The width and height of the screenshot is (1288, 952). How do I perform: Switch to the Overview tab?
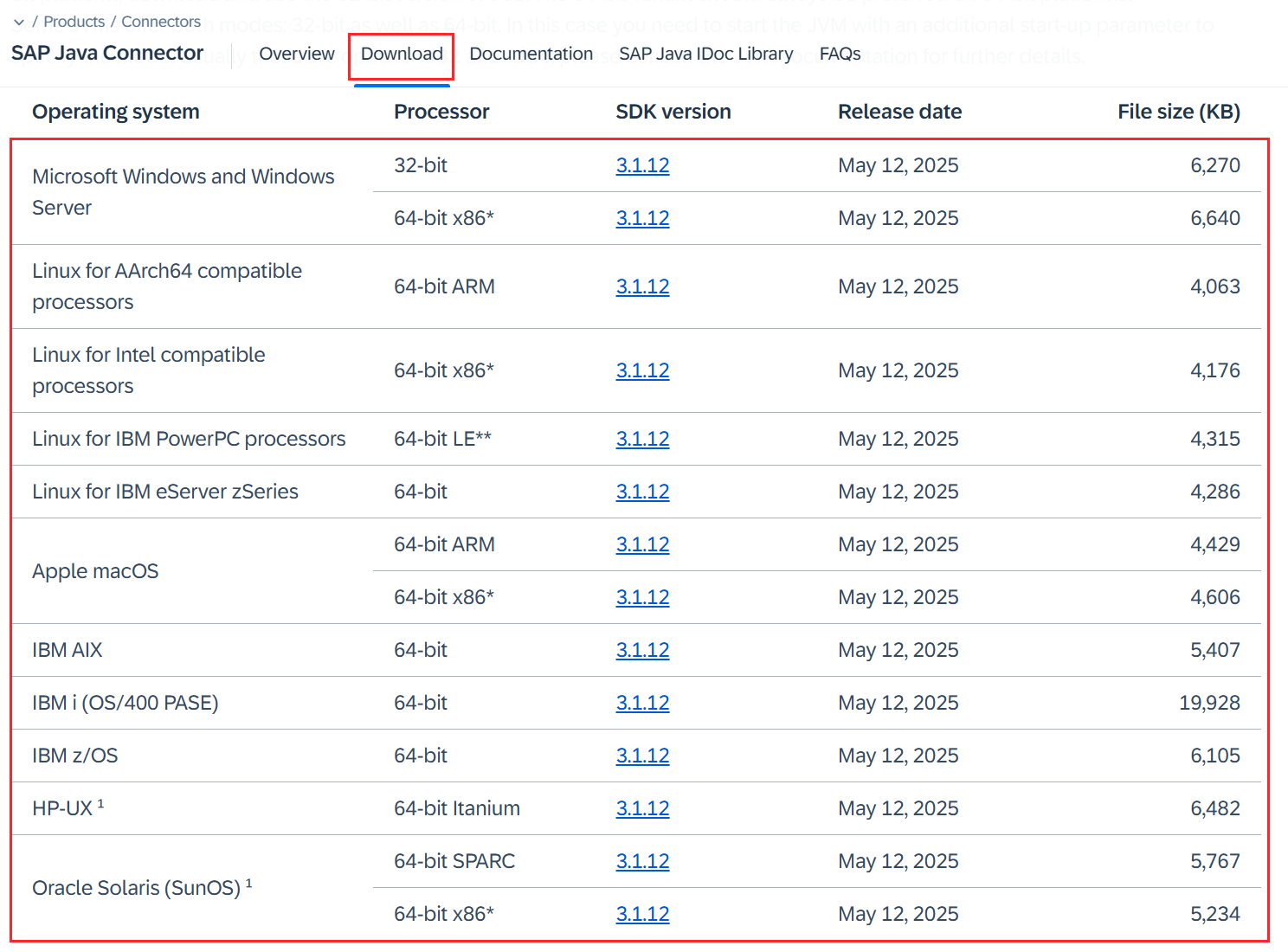pos(297,54)
